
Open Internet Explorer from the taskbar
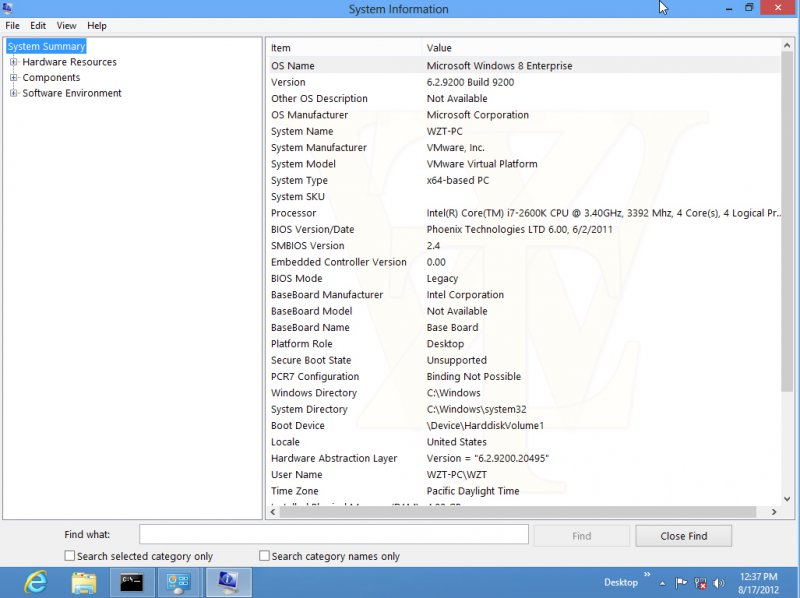coord(35,582)
